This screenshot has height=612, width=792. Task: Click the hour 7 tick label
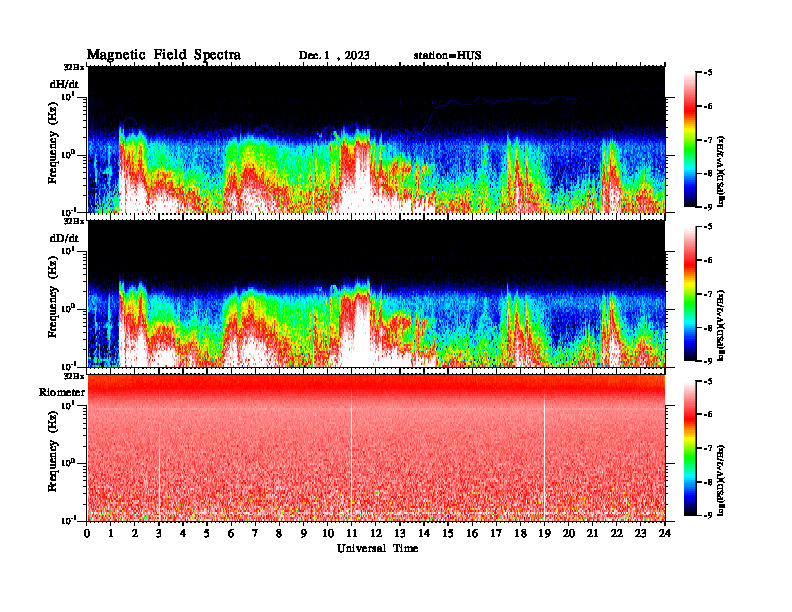(x=256, y=533)
